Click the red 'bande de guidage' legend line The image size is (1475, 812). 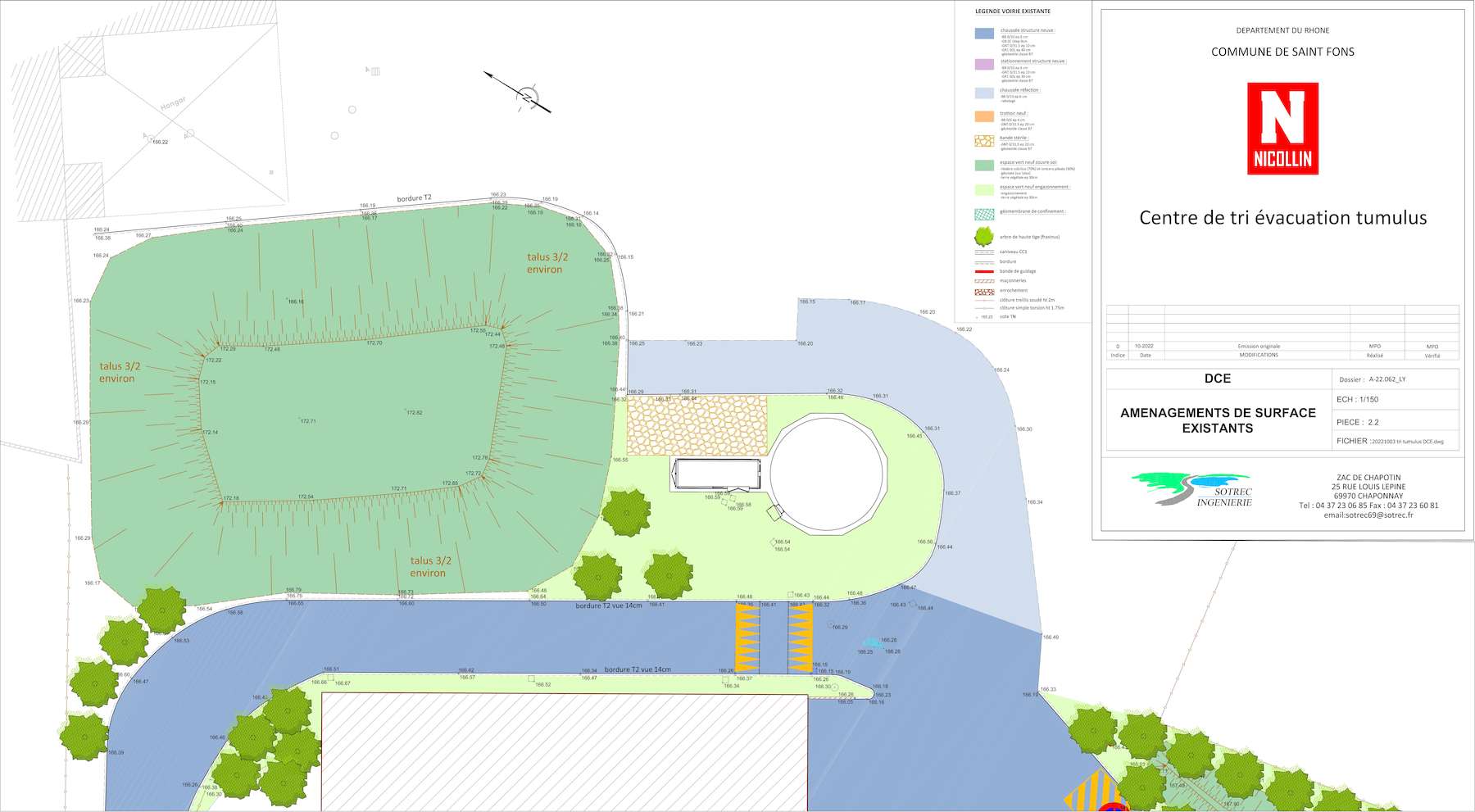coord(984,271)
